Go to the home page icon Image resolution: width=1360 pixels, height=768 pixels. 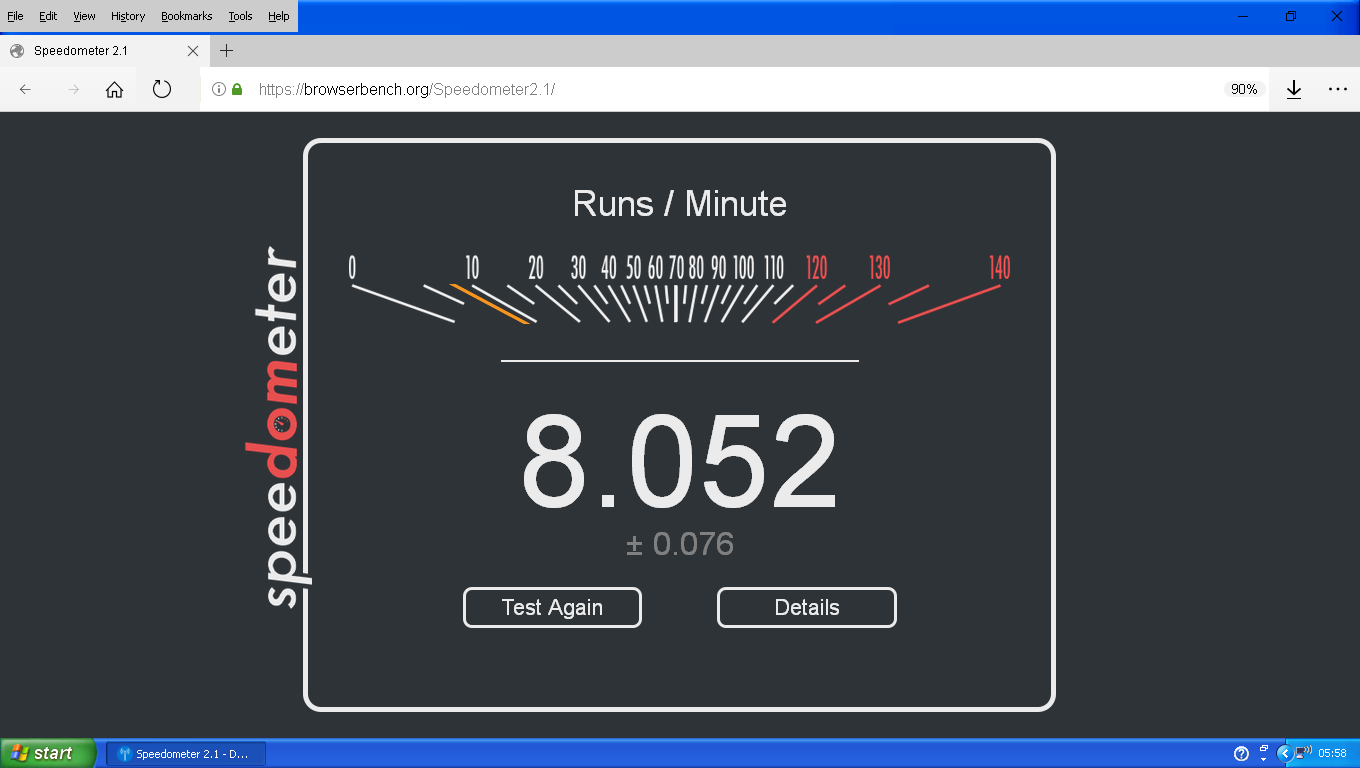click(x=115, y=89)
